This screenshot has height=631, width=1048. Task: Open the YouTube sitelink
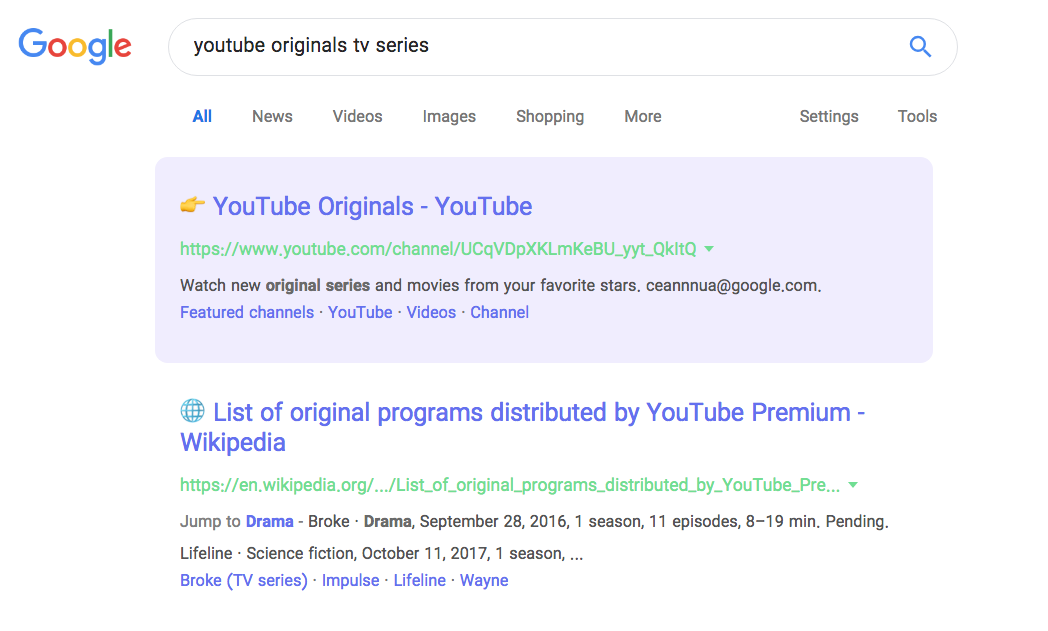(360, 312)
